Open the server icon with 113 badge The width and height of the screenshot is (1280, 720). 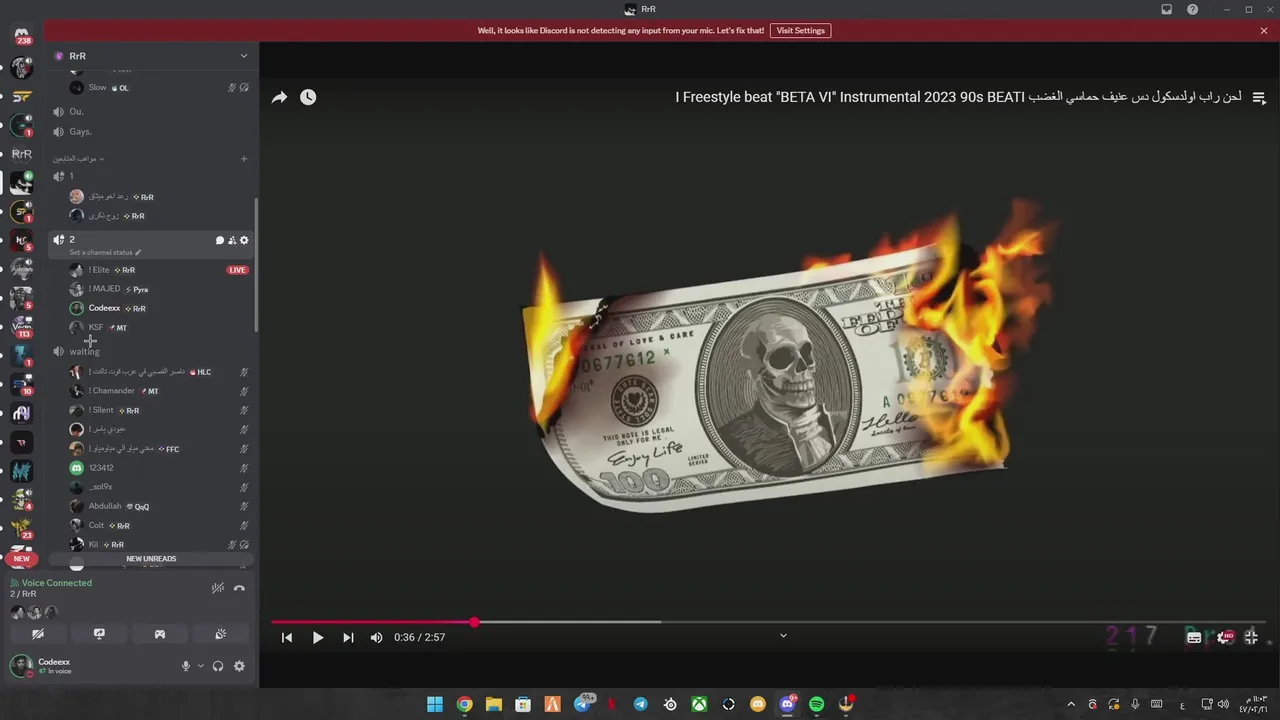click(22, 326)
